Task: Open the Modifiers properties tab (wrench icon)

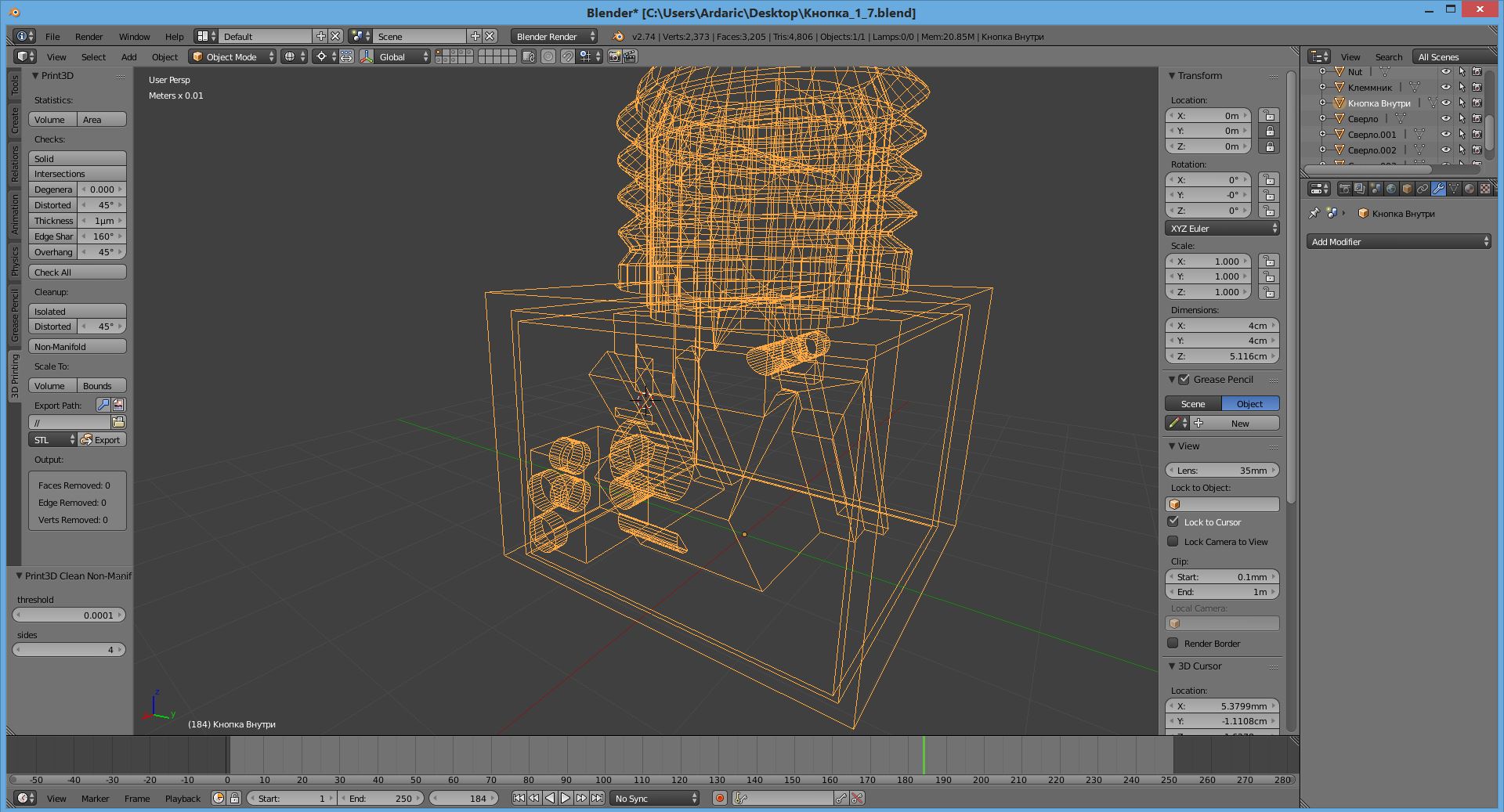Action: point(1438,189)
